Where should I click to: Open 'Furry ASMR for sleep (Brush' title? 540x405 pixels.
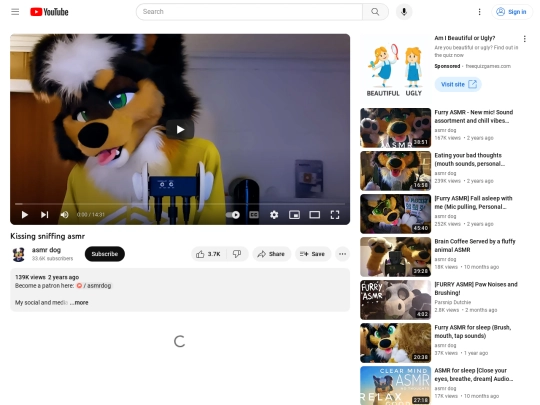coord(472,332)
